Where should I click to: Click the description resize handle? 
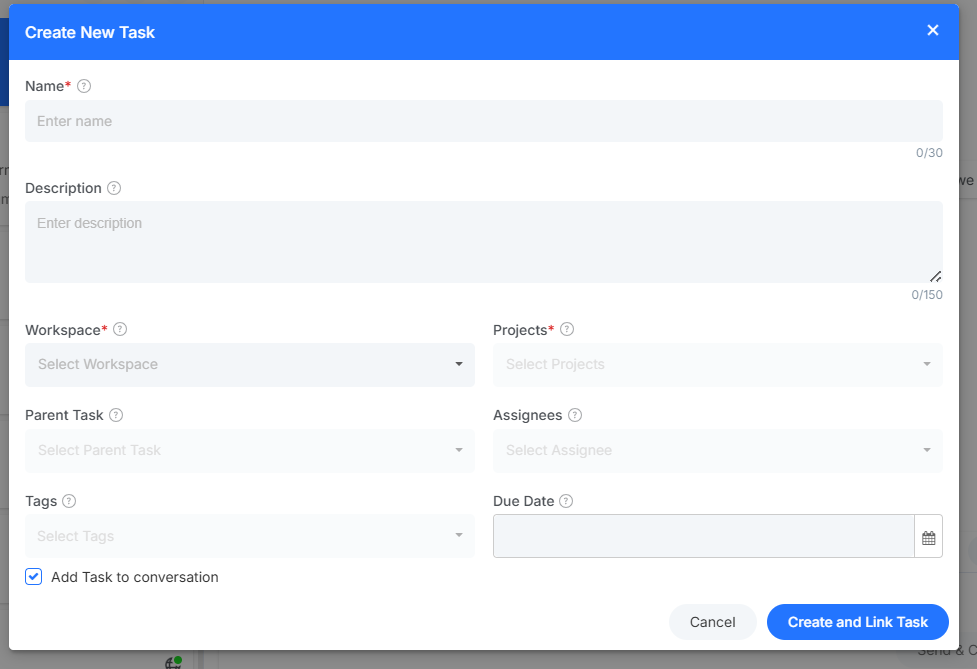(935, 276)
